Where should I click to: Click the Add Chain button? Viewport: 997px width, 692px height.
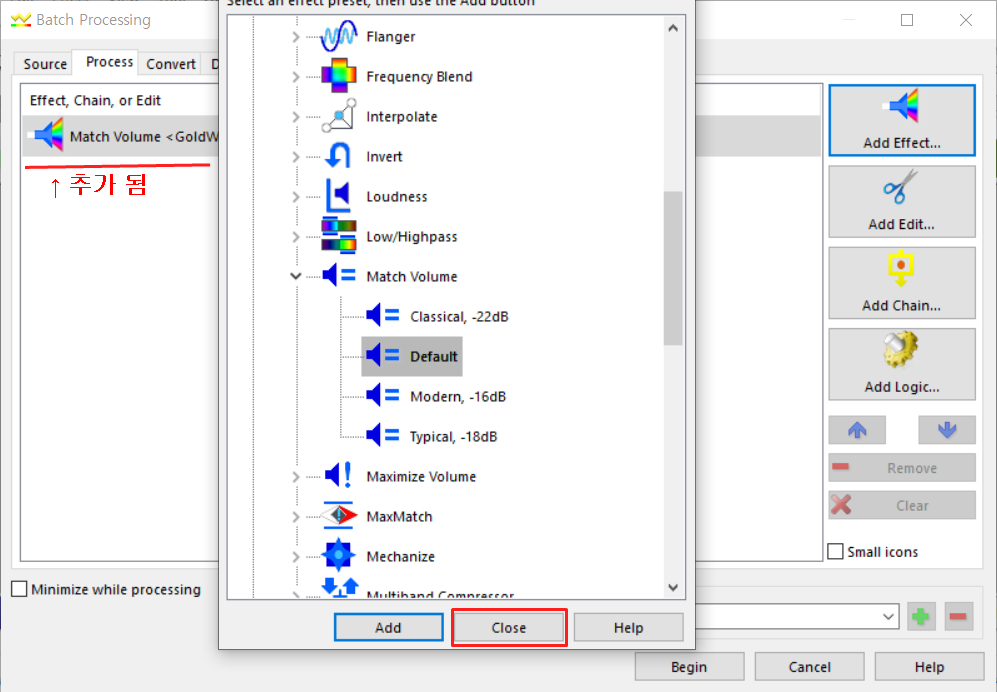point(902,283)
